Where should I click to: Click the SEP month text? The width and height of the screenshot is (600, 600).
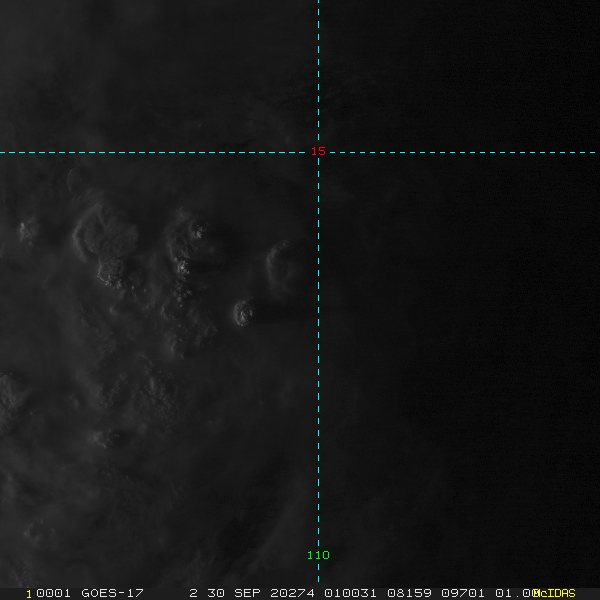tap(247, 593)
